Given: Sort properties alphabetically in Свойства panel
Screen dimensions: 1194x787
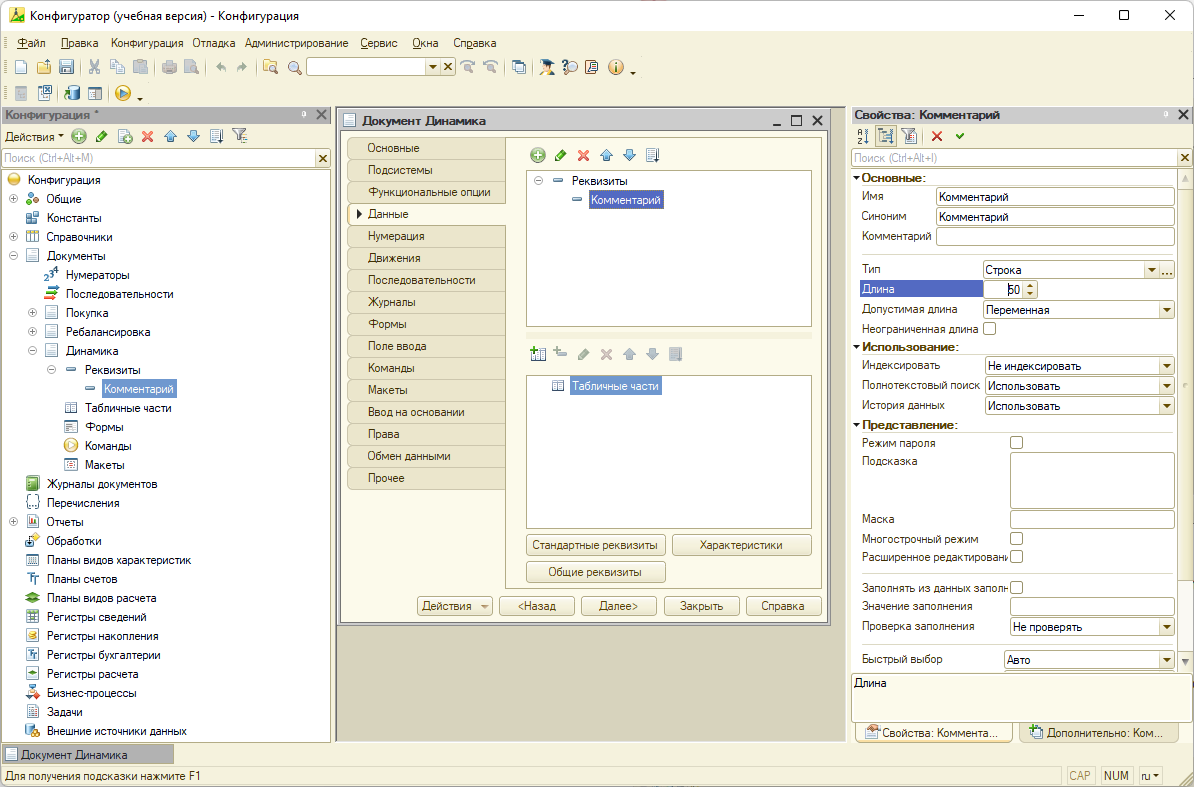Looking at the screenshot, I should coord(863,136).
